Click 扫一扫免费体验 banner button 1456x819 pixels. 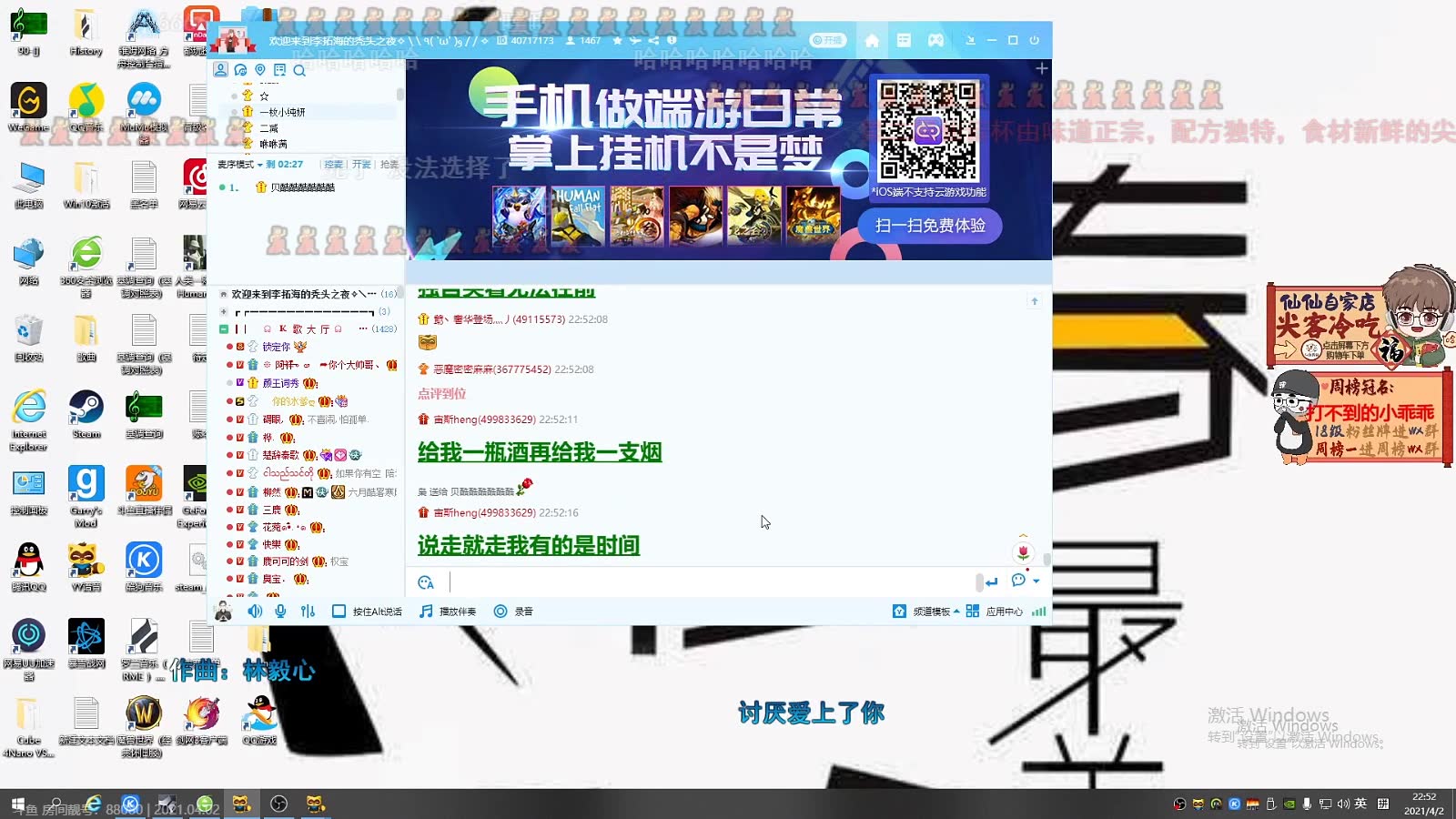(x=930, y=226)
